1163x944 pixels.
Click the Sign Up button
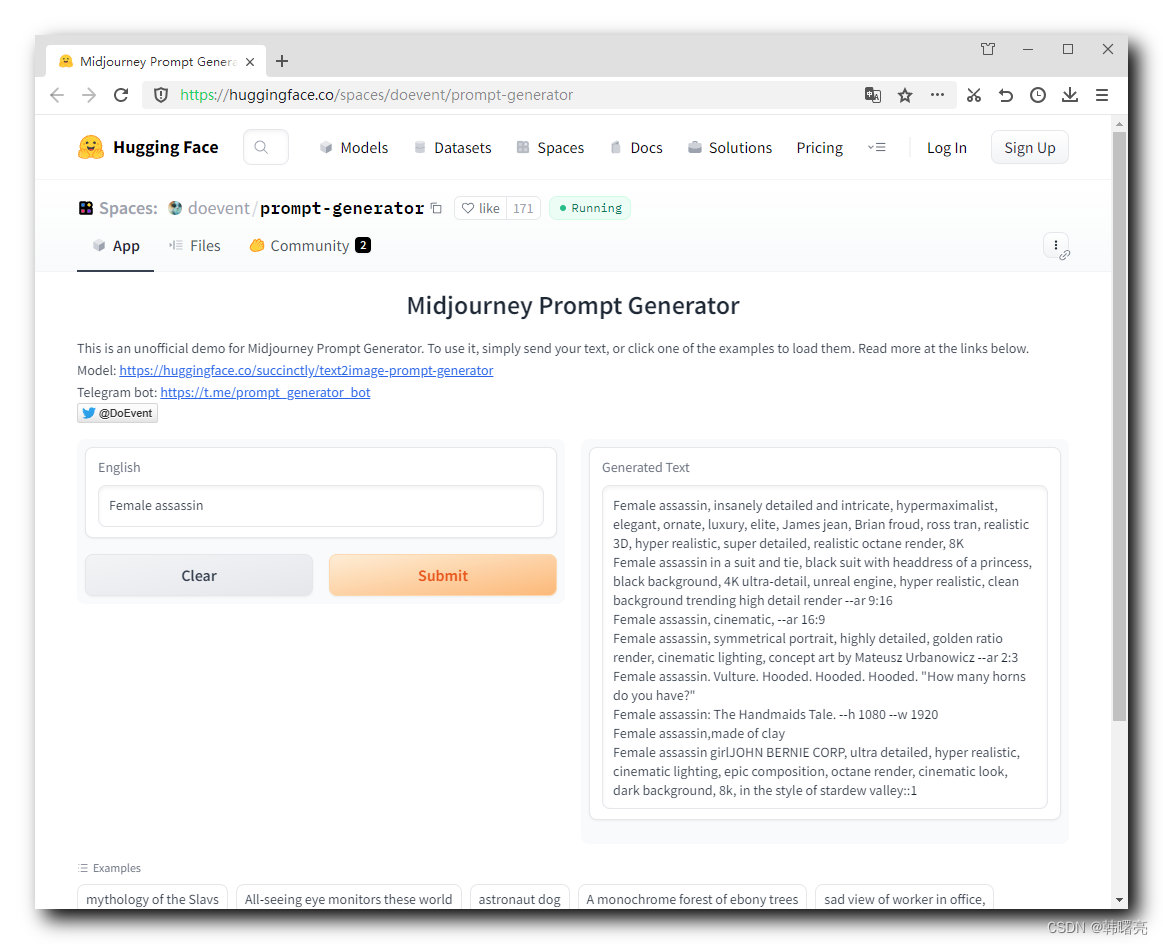coord(1029,148)
